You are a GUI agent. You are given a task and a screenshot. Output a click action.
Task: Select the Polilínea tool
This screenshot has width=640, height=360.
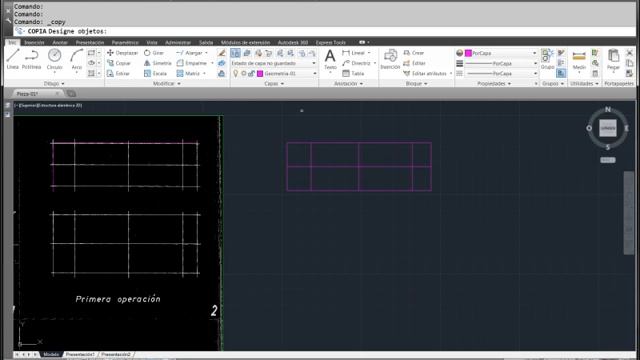point(31,59)
